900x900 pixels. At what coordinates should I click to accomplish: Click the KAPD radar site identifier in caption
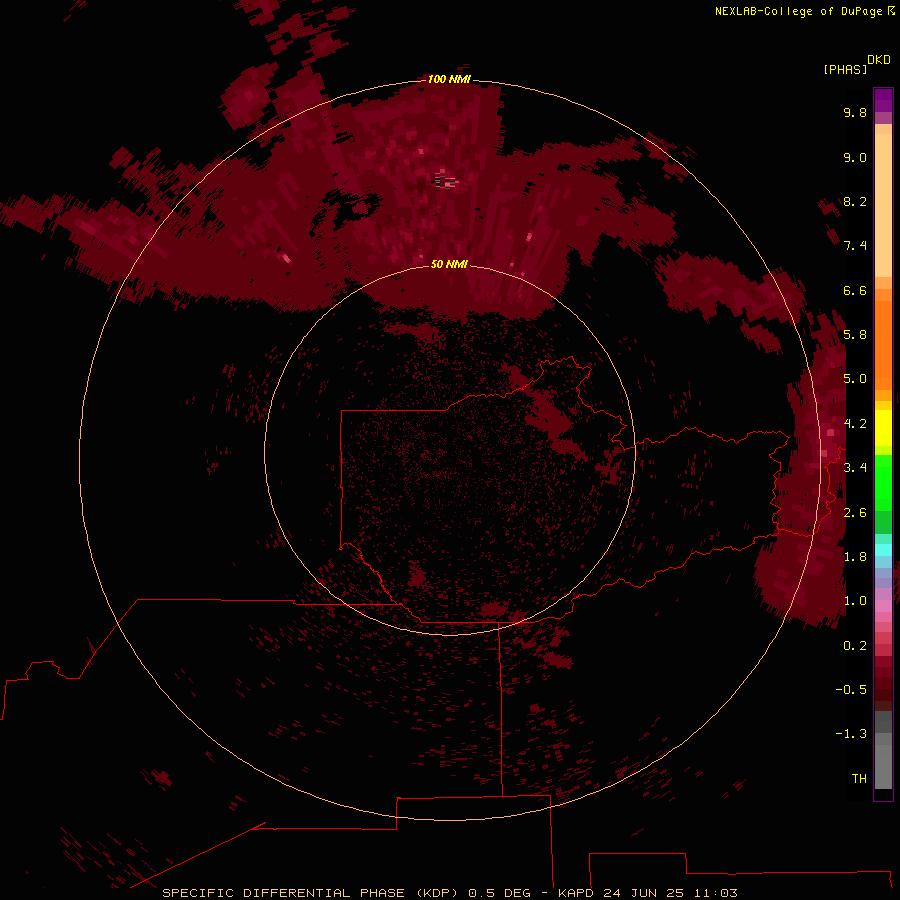576,893
